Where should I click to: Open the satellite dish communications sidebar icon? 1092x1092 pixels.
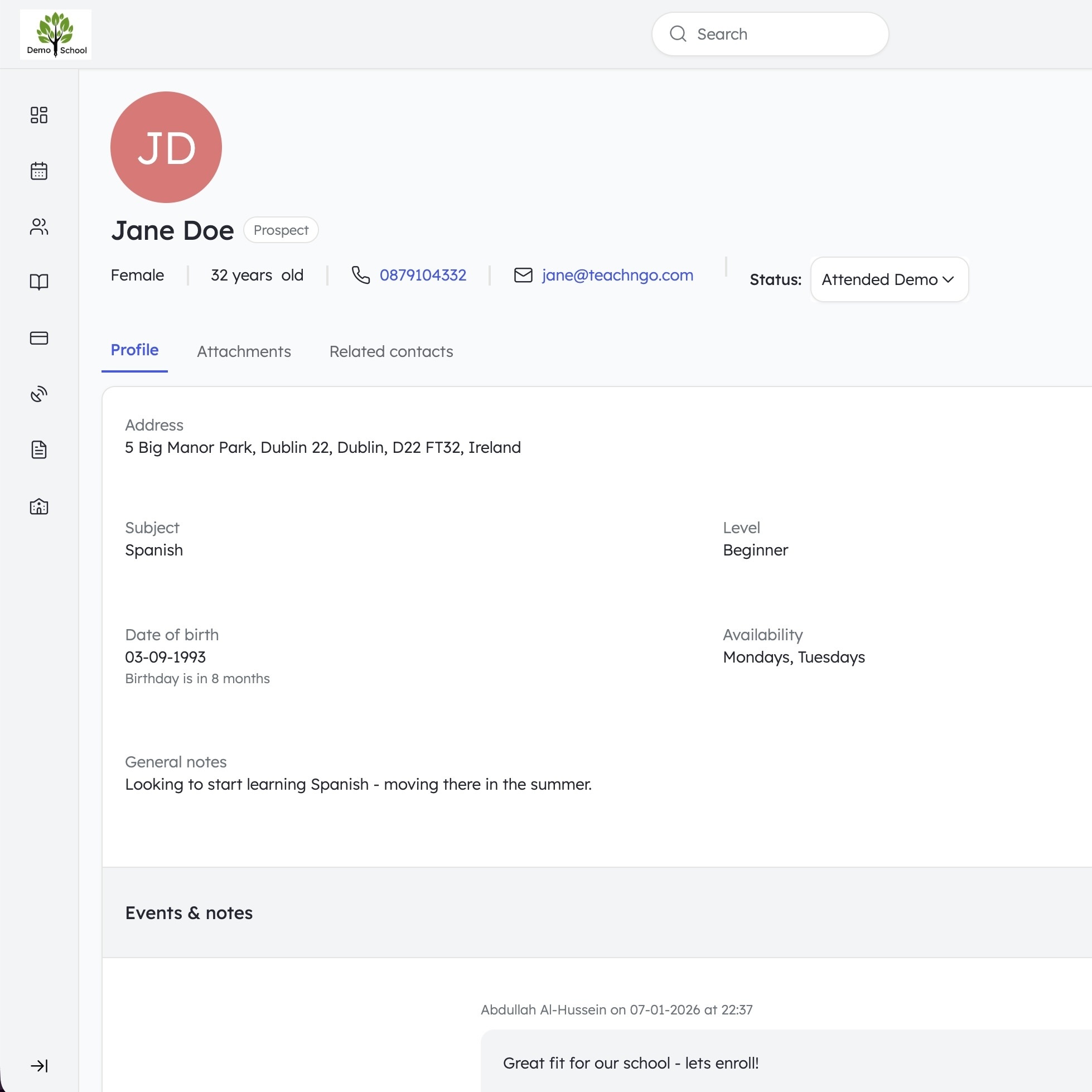(39, 394)
